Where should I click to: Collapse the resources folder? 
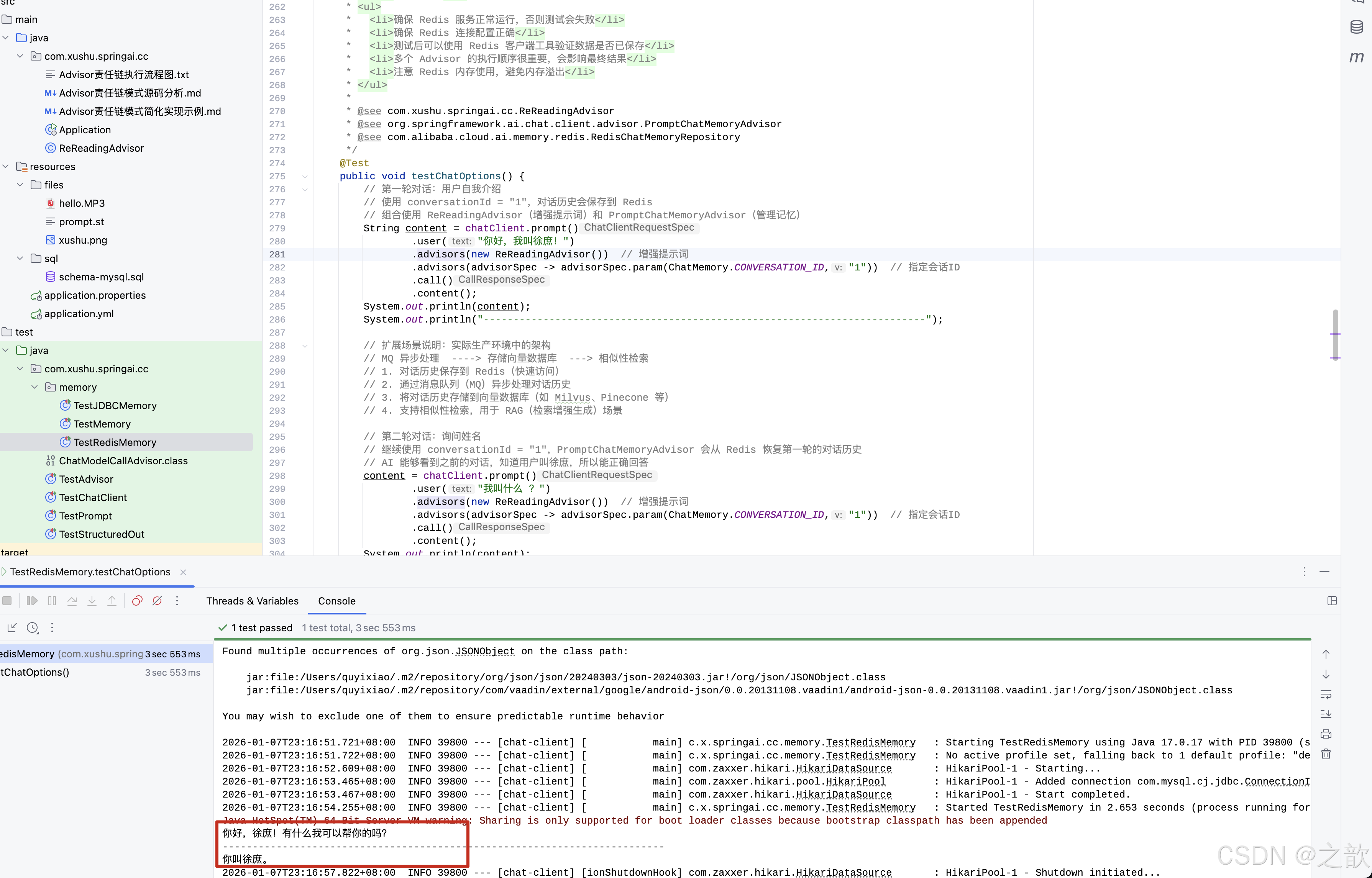6,167
